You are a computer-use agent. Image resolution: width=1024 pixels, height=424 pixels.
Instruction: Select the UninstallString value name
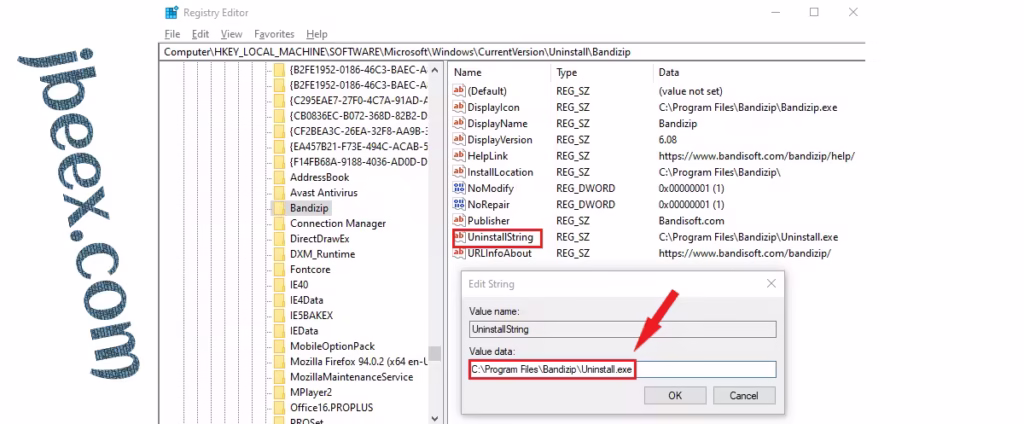pos(500,237)
